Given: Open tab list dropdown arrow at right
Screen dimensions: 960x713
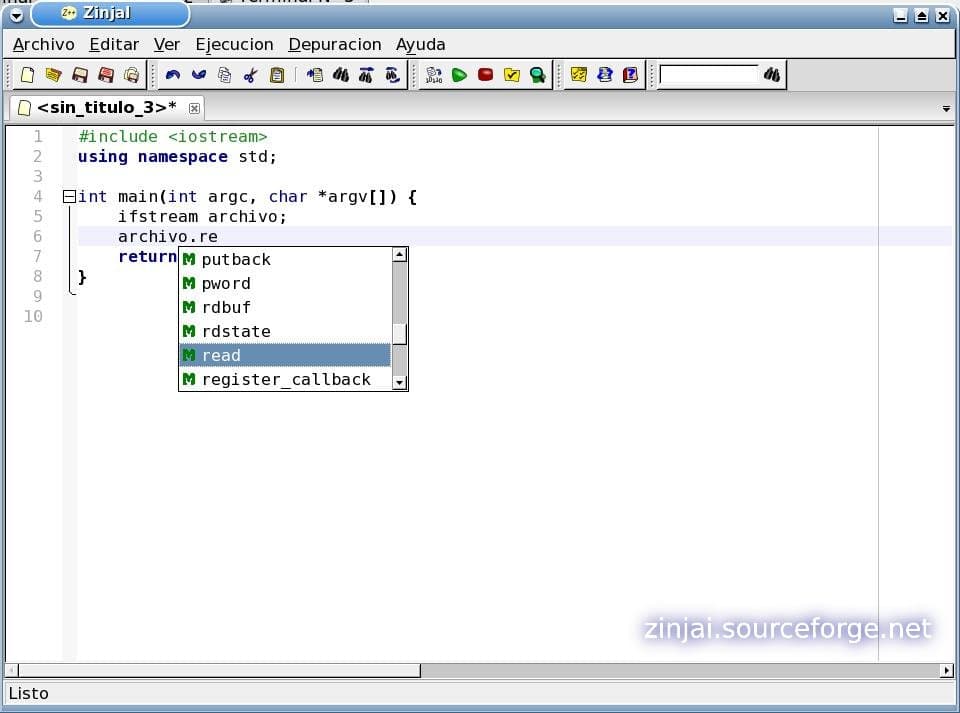Looking at the screenshot, I should [x=946, y=108].
